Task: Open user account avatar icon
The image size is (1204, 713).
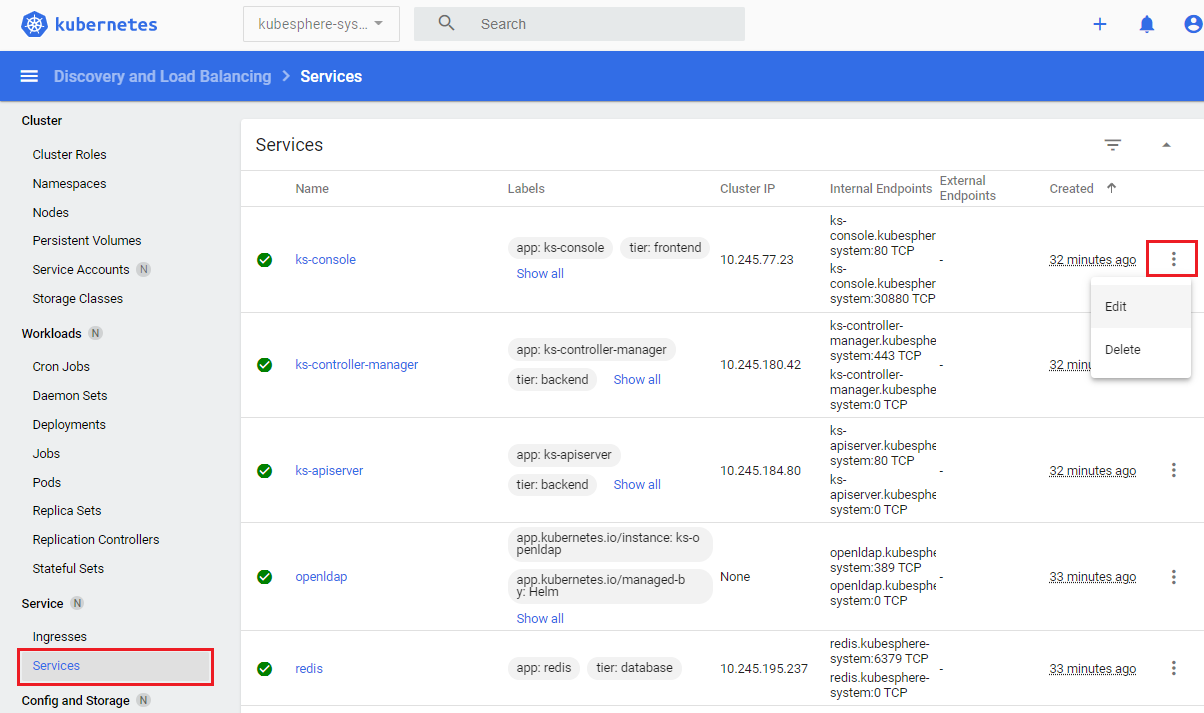Action: [1193, 24]
